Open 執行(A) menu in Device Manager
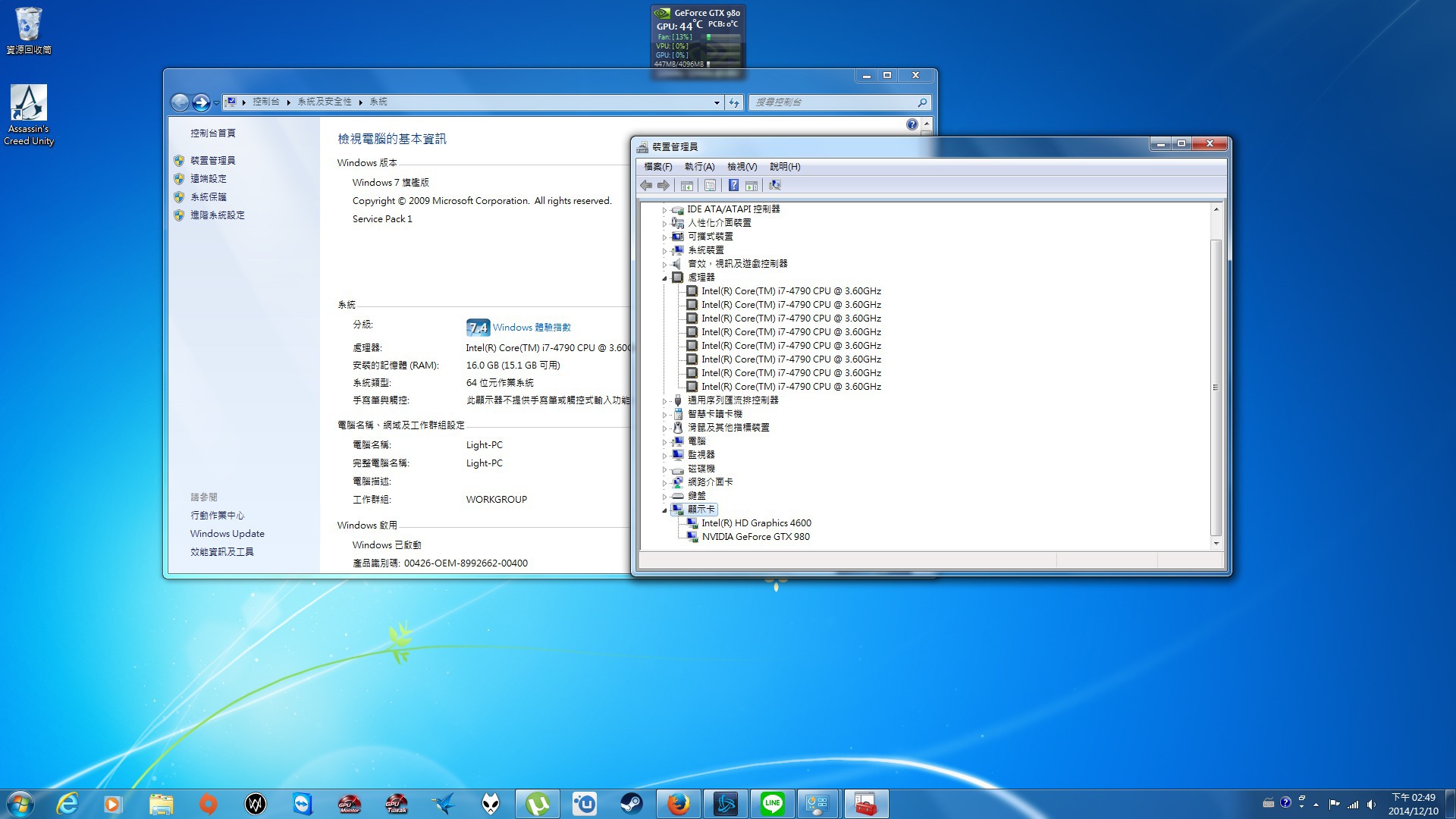This screenshot has width=1456, height=819. (699, 167)
